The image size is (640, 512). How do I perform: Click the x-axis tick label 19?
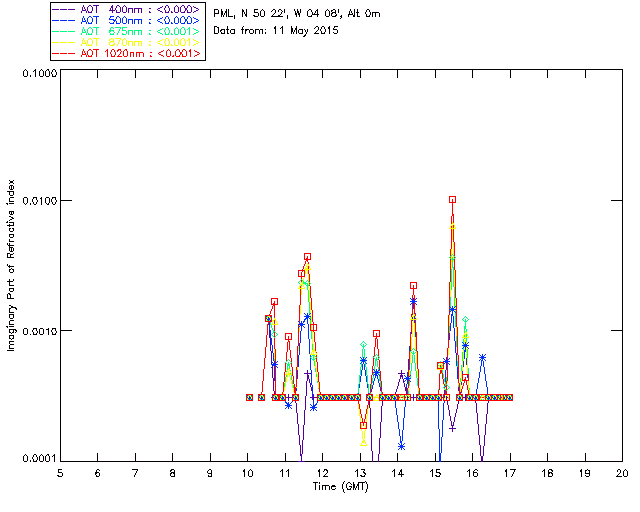pos(584,473)
